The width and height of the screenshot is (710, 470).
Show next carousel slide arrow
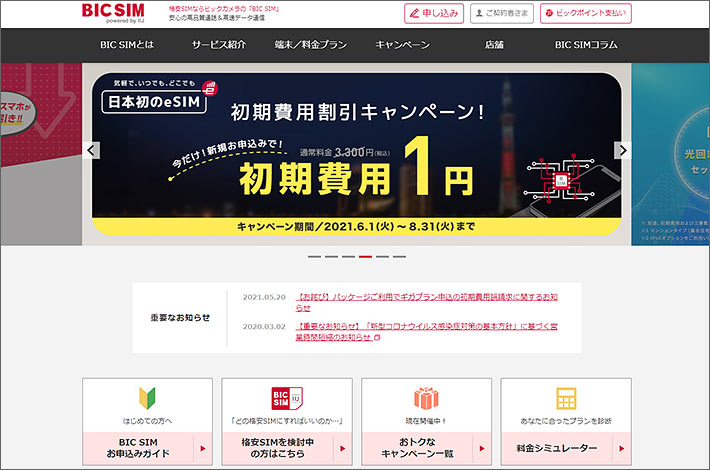pos(622,150)
